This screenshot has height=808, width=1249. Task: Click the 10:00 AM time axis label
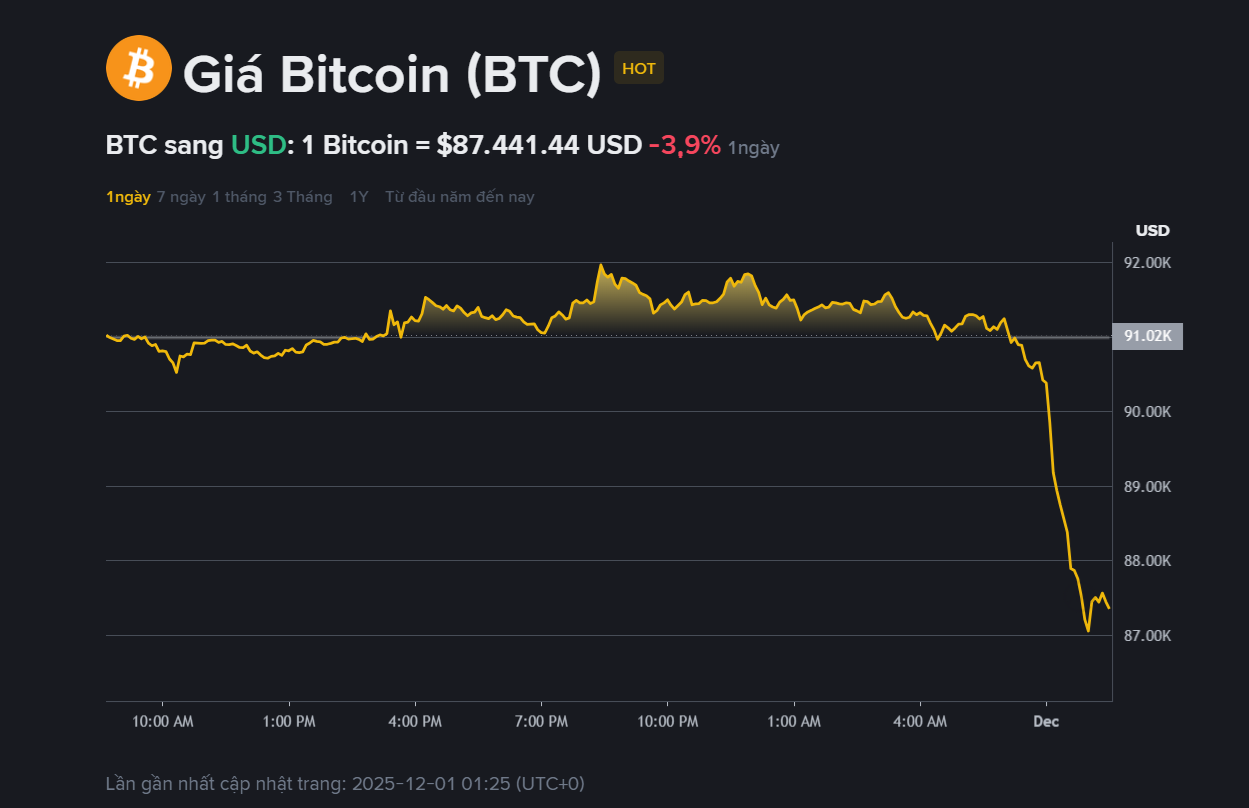click(163, 721)
